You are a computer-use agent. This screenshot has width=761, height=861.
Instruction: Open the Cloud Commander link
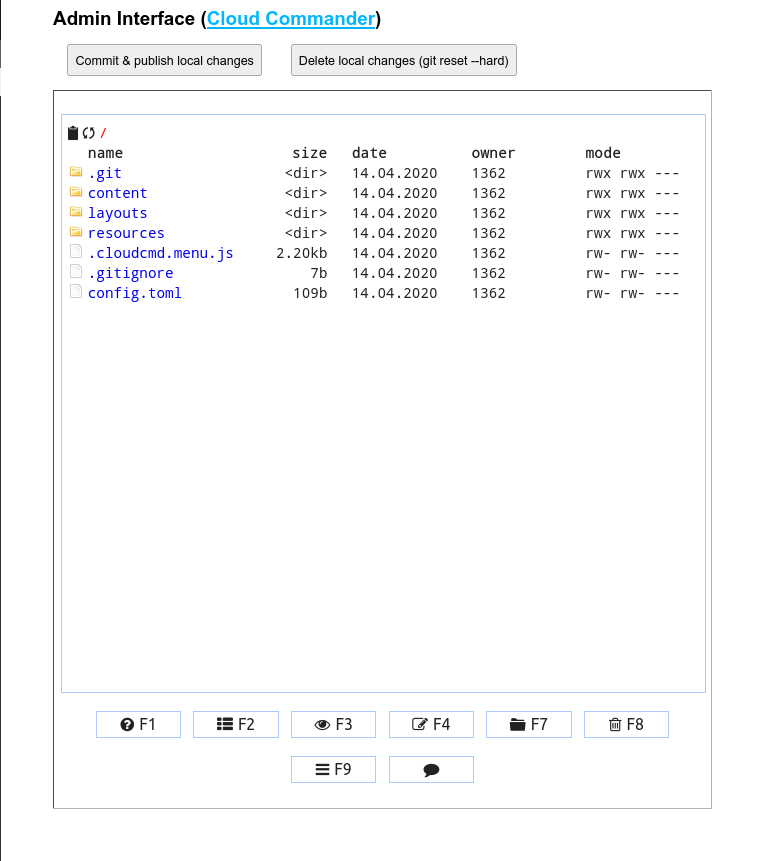tap(291, 19)
